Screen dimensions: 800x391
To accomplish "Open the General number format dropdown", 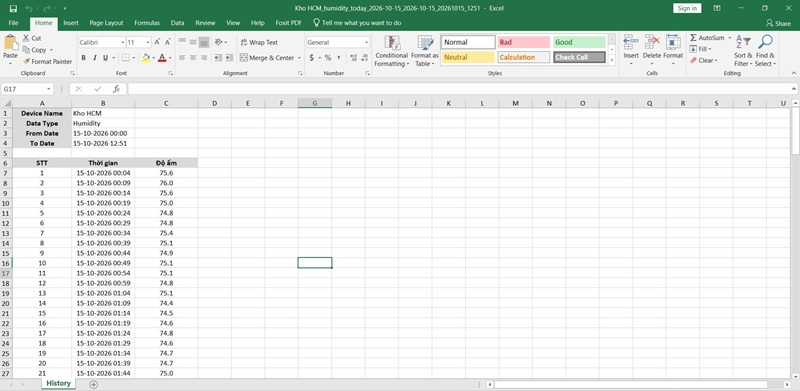I will [x=366, y=42].
